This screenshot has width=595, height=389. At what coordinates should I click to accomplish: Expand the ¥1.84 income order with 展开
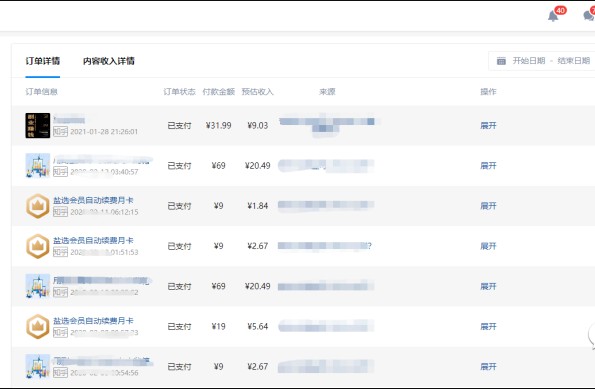coord(488,206)
